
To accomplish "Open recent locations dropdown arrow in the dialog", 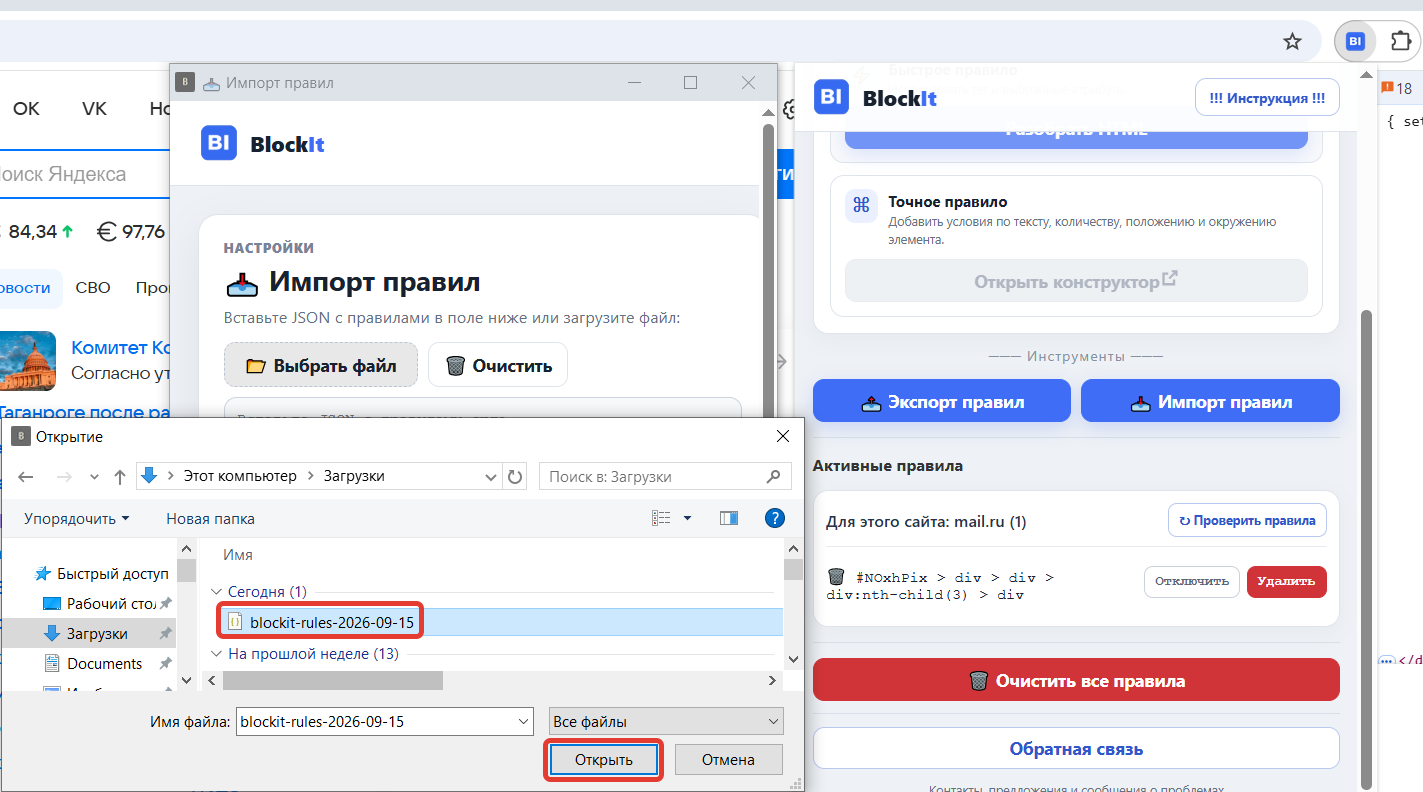I will 93,478.
